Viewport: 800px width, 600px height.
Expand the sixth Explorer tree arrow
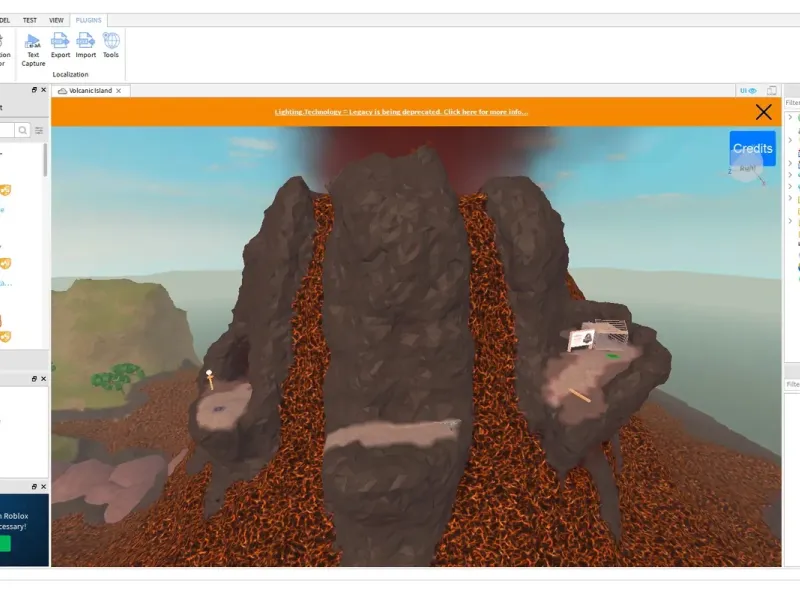click(x=790, y=198)
